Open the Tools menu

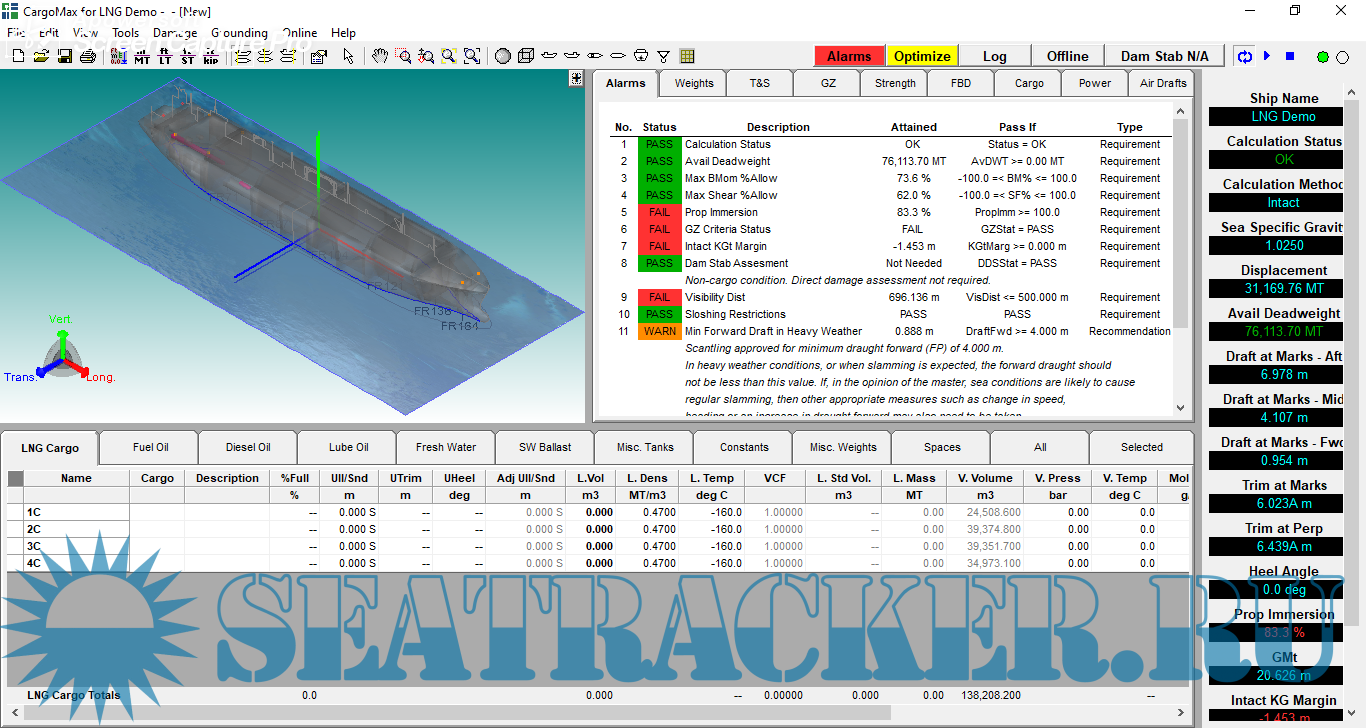(125, 33)
